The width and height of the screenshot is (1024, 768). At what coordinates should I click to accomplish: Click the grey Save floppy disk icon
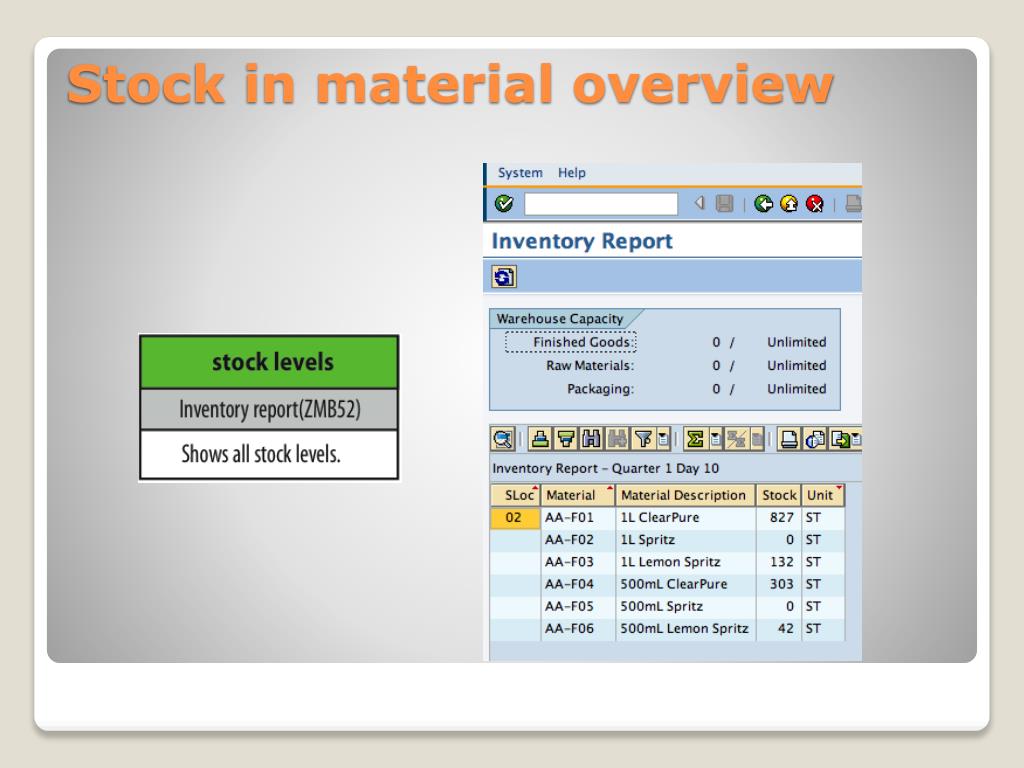point(724,204)
